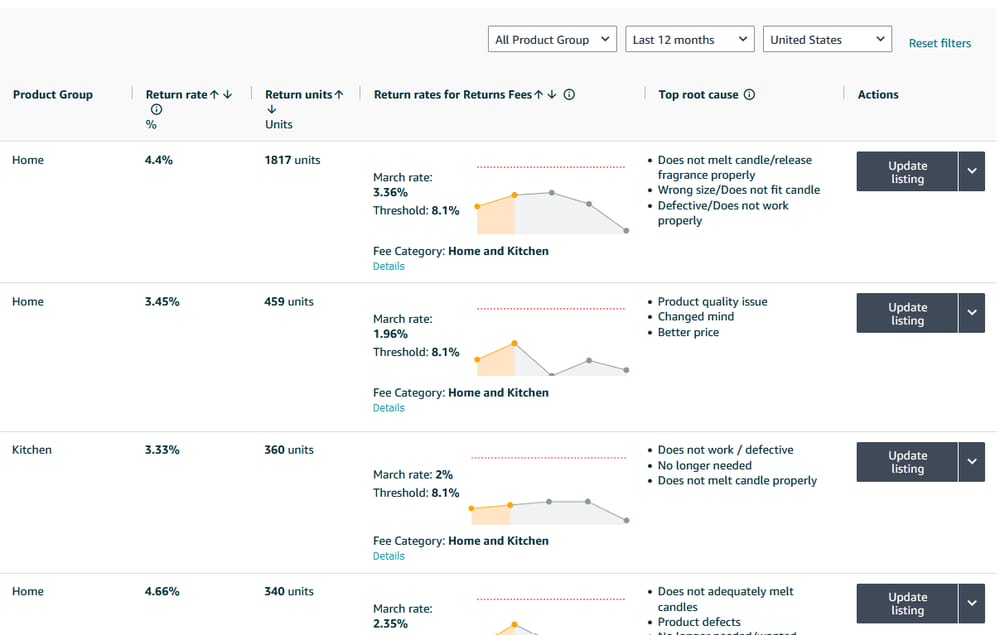Image resolution: width=1000 pixels, height=635 pixels.
Task: Select the 360 units cell
Action: [289, 450]
